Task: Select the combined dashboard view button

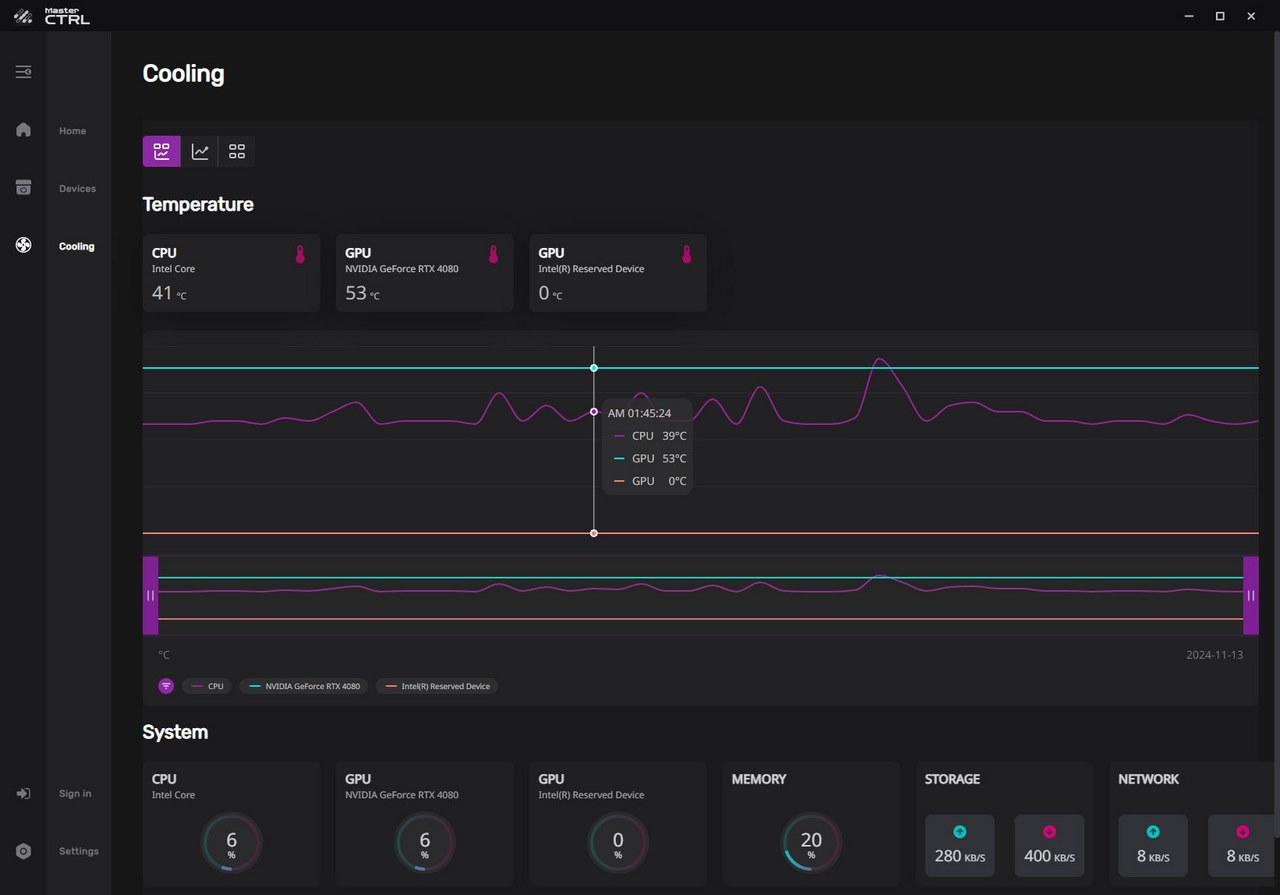Action: point(162,151)
